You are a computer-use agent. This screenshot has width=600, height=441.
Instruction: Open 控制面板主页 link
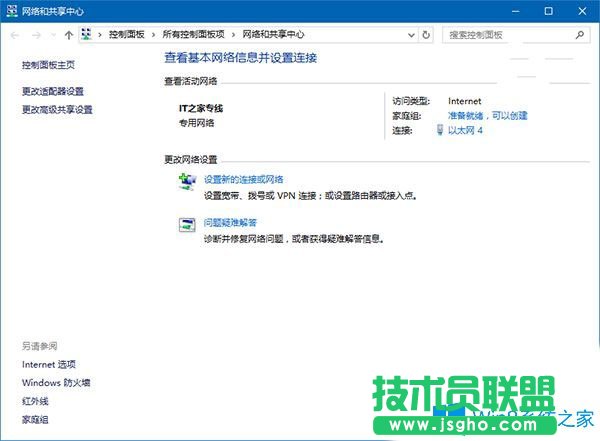pyautogui.click(x=48, y=65)
